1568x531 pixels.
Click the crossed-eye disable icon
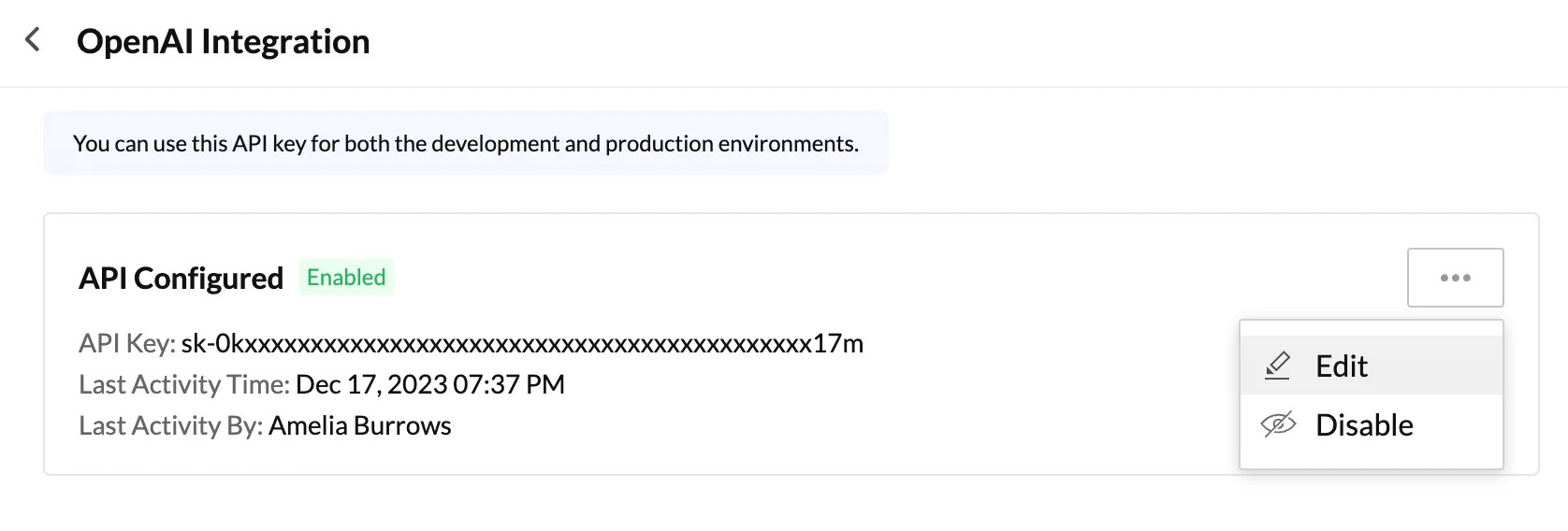coord(1278,425)
